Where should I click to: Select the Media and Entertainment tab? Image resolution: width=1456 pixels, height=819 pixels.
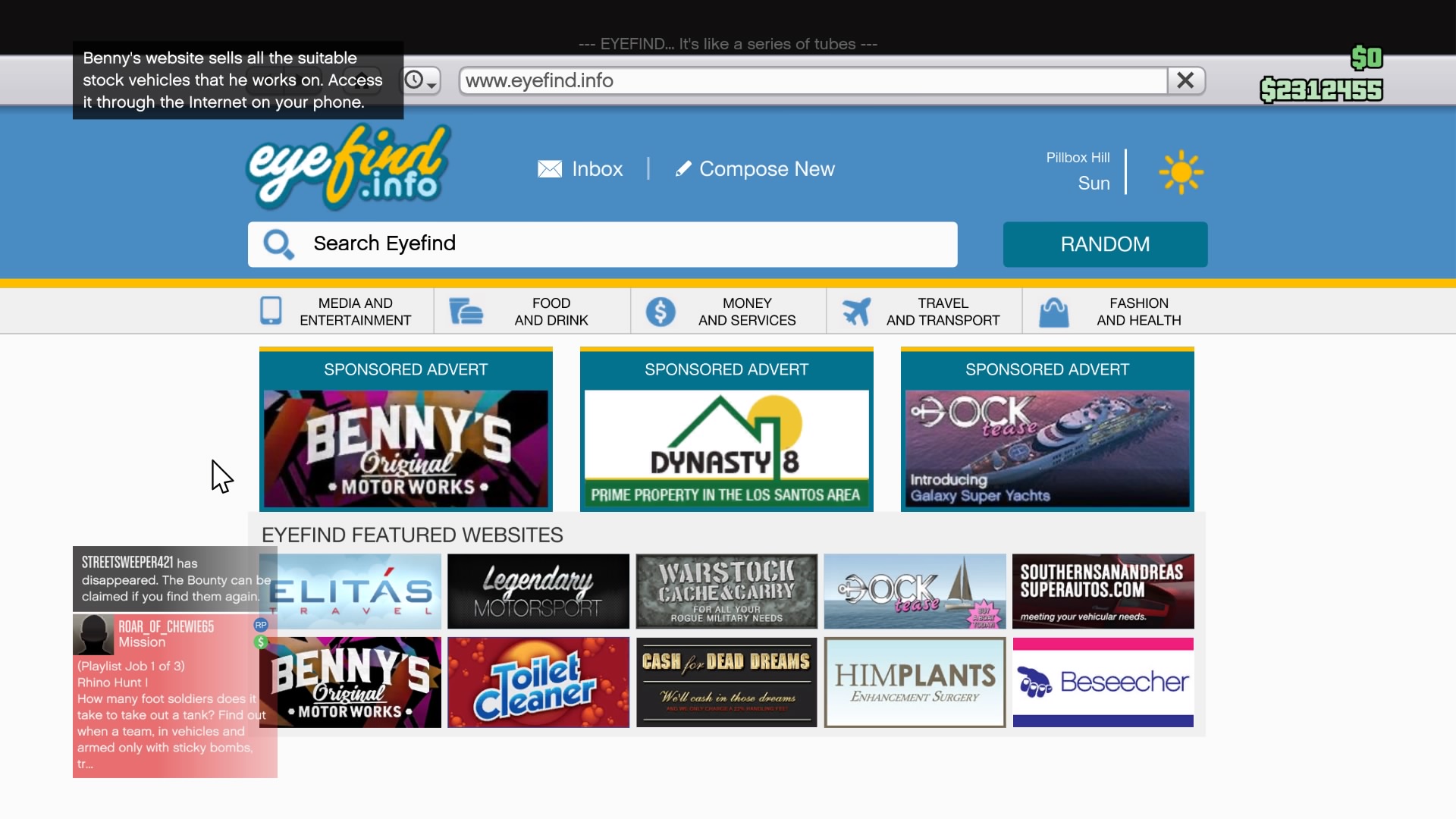[355, 311]
